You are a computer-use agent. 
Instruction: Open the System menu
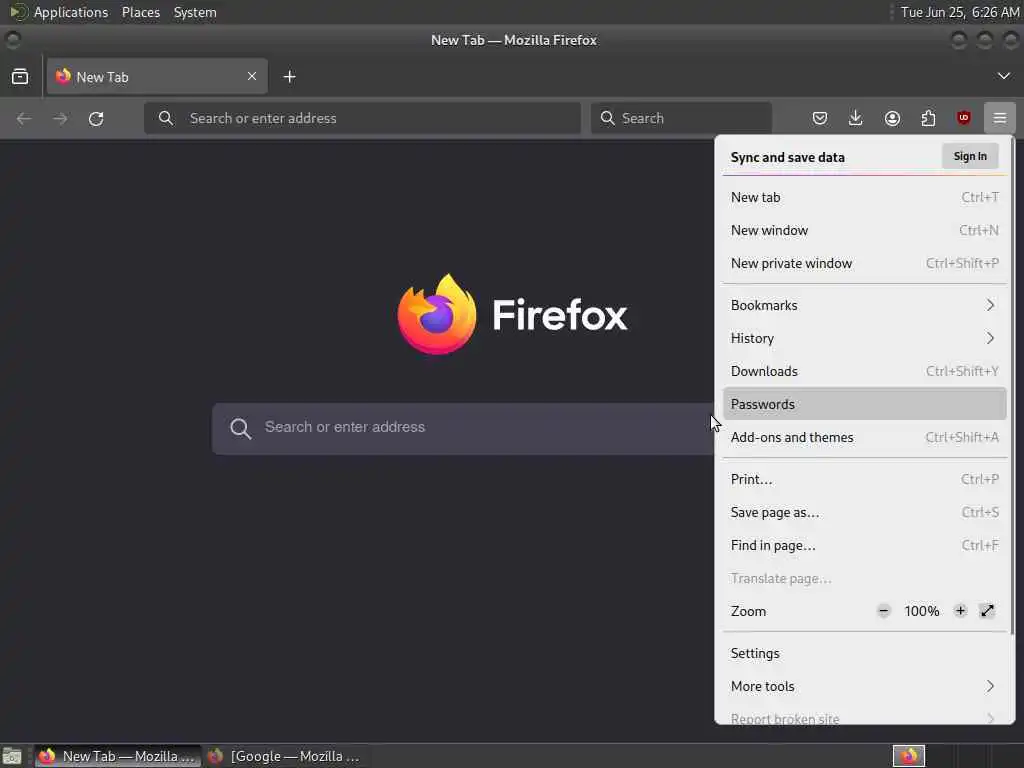click(x=195, y=12)
